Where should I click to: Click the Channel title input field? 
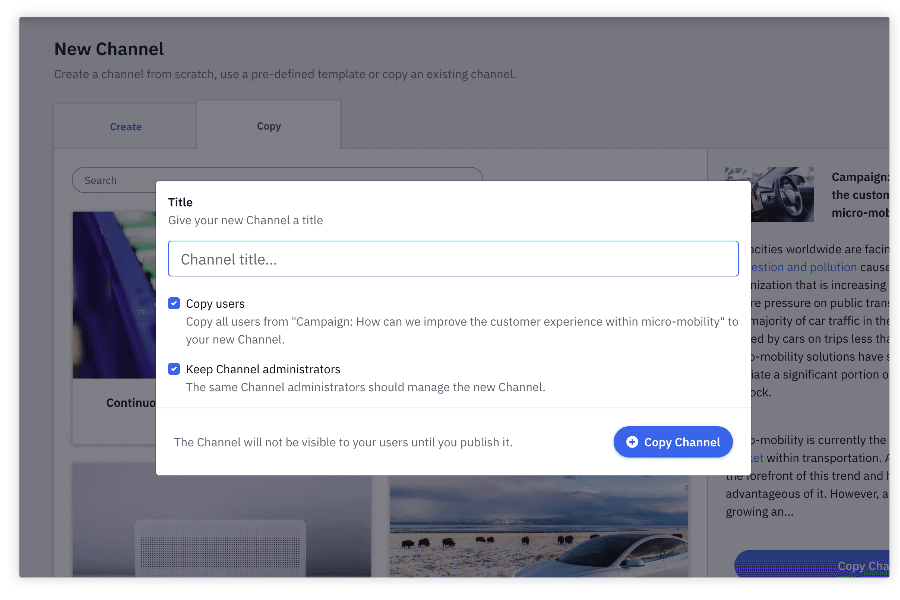[453, 259]
